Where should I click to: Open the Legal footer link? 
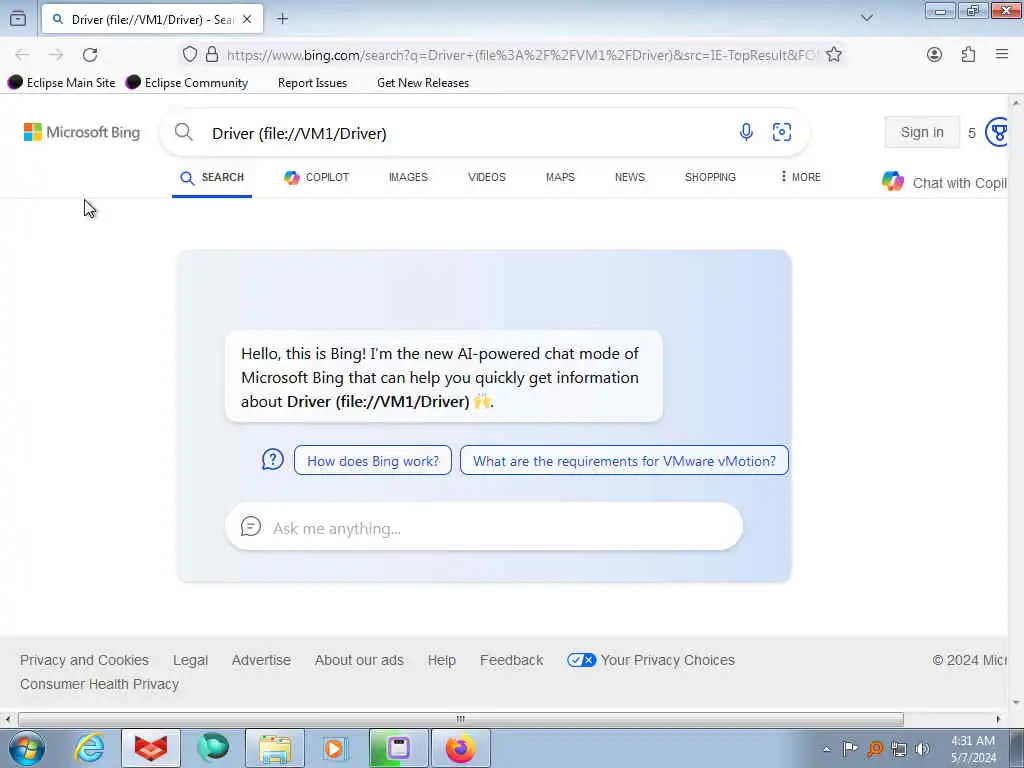[x=190, y=660]
